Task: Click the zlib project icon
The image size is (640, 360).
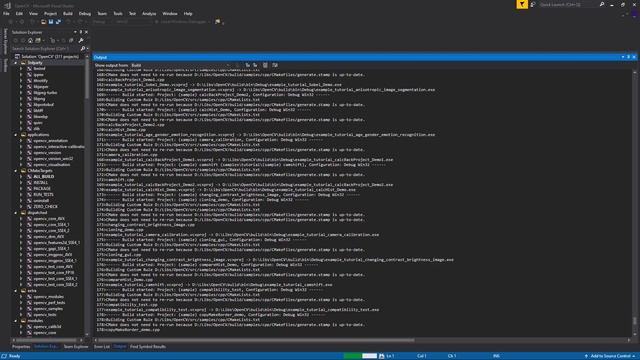Action: (29, 129)
